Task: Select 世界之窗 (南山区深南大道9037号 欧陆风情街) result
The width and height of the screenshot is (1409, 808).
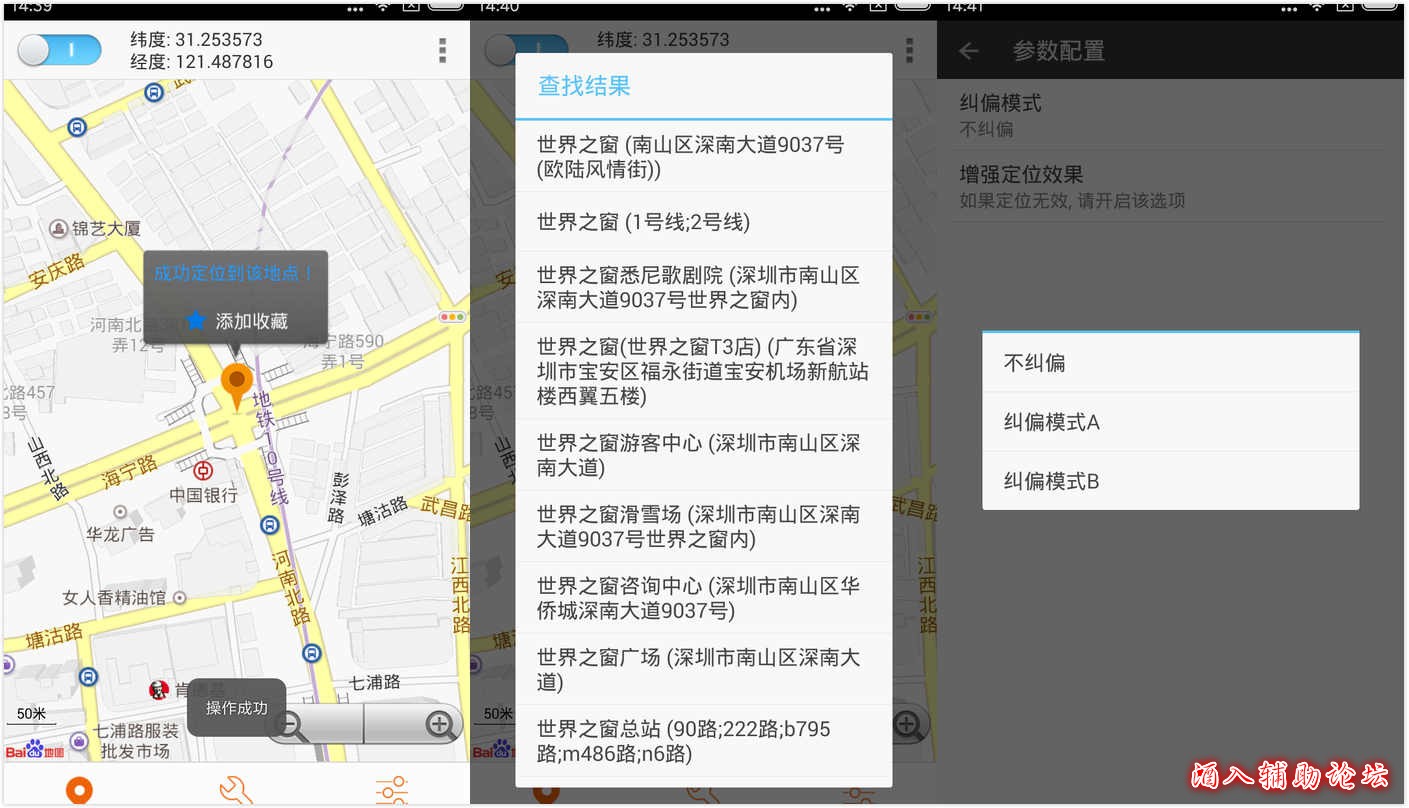Action: point(703,157)
